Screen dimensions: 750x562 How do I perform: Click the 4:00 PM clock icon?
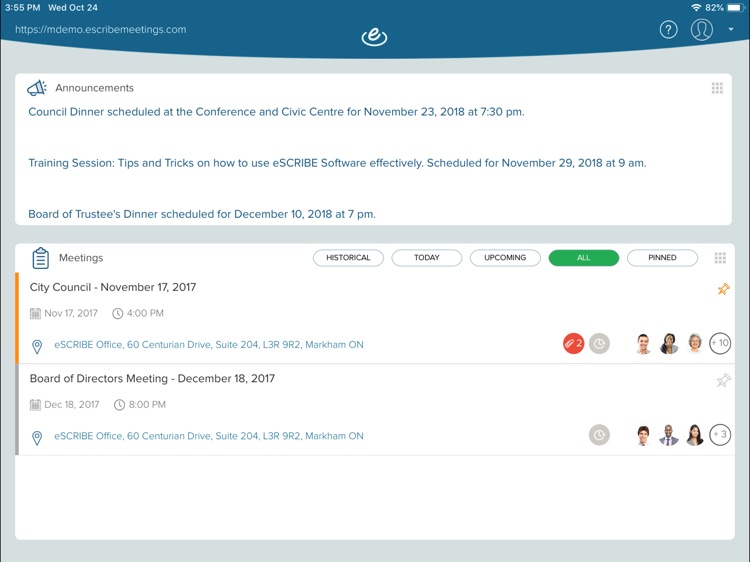(x=118, y=313)
